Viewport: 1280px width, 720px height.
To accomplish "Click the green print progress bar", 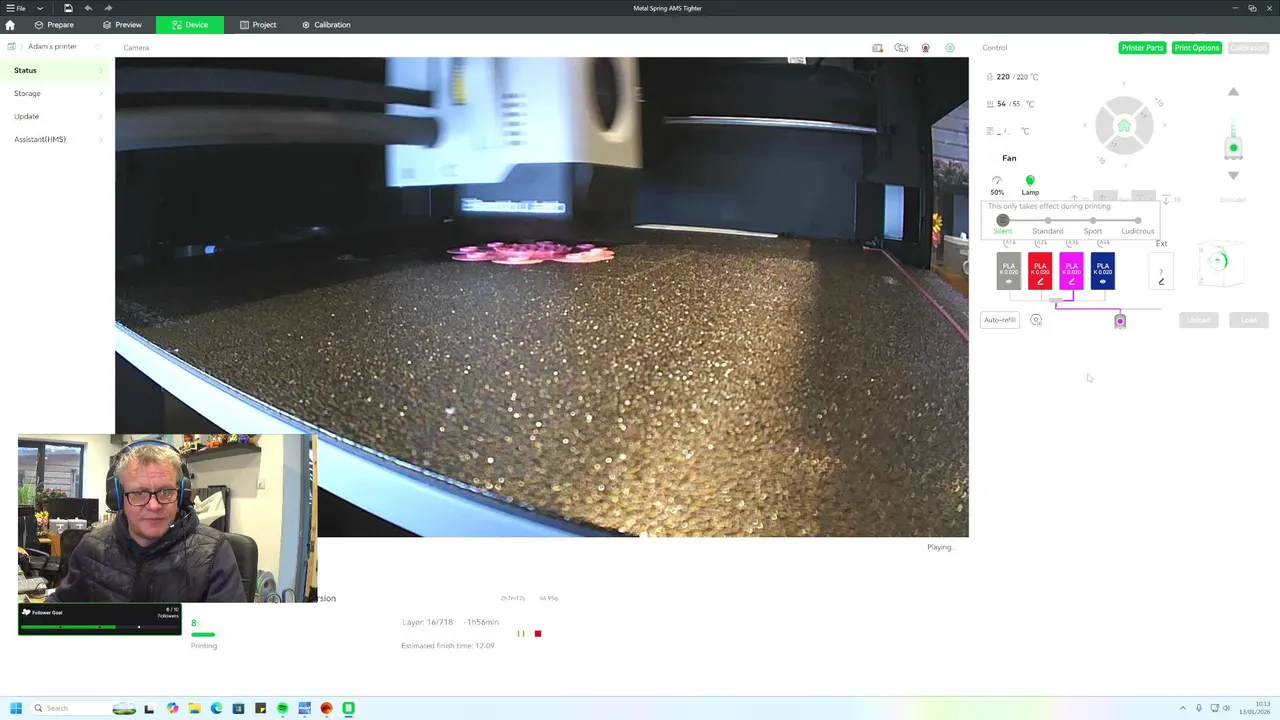I will (x=203, y=634).
